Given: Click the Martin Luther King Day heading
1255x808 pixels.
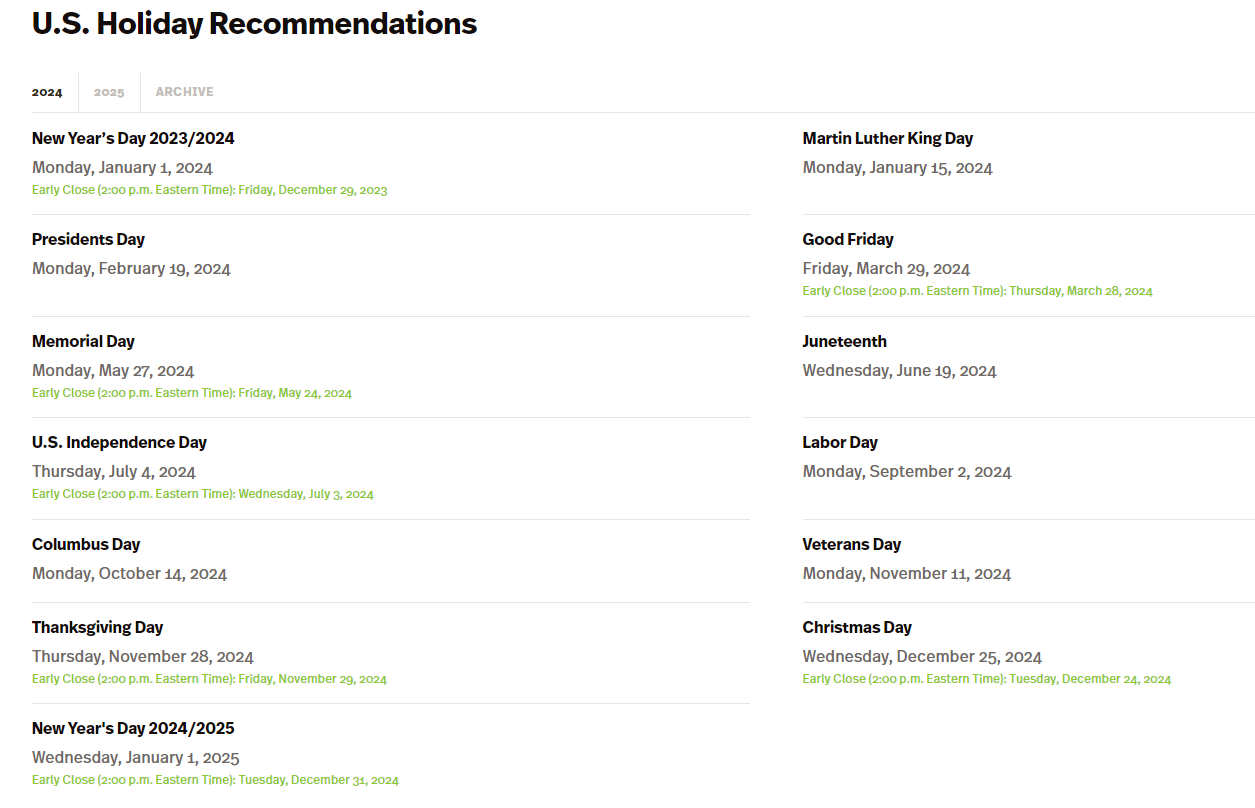Looking at the screenshot, I should point(887,138).
